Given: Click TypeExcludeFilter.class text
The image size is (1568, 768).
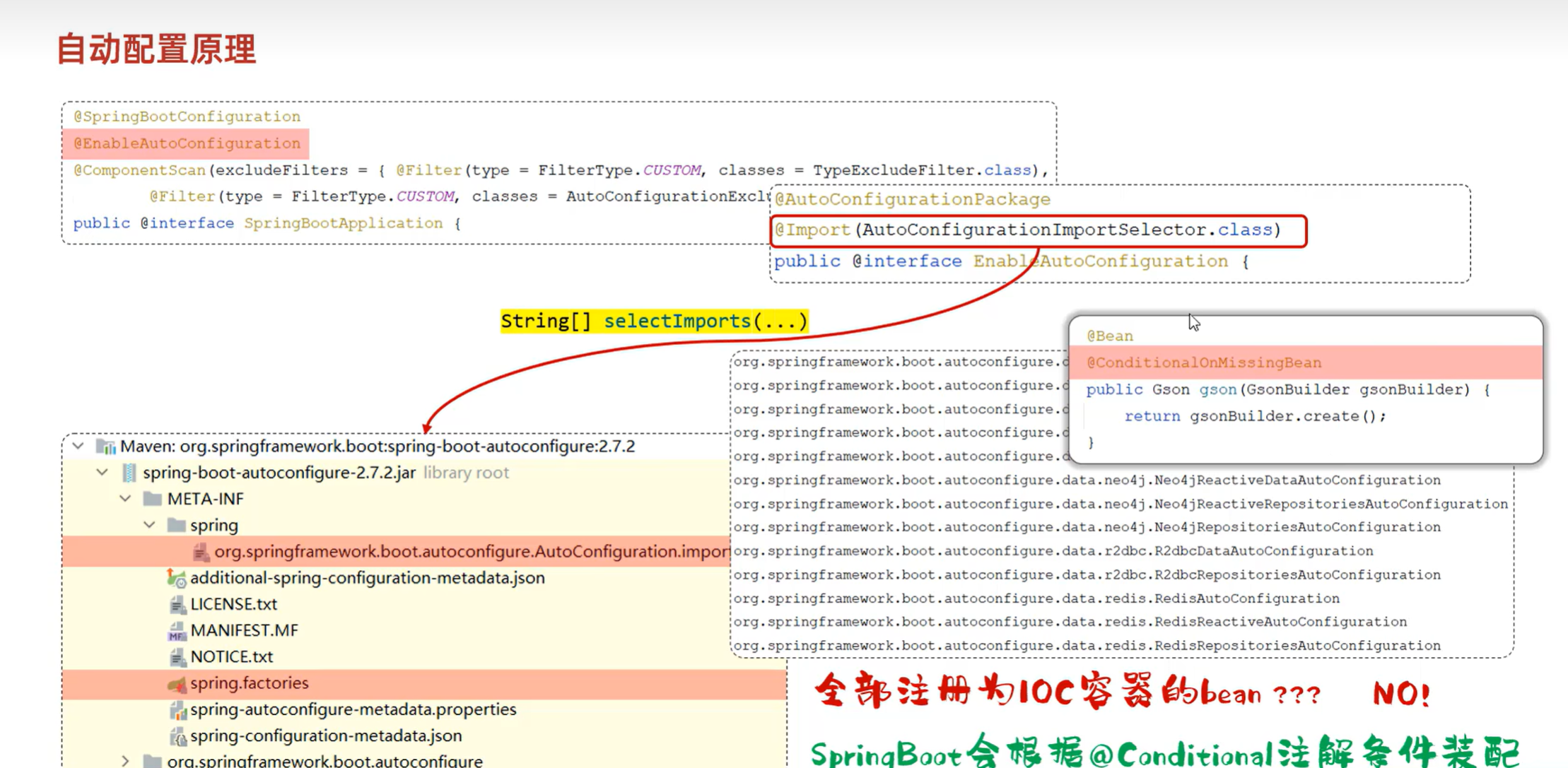Looking at the screenshot, I should [x=922, y=170].
